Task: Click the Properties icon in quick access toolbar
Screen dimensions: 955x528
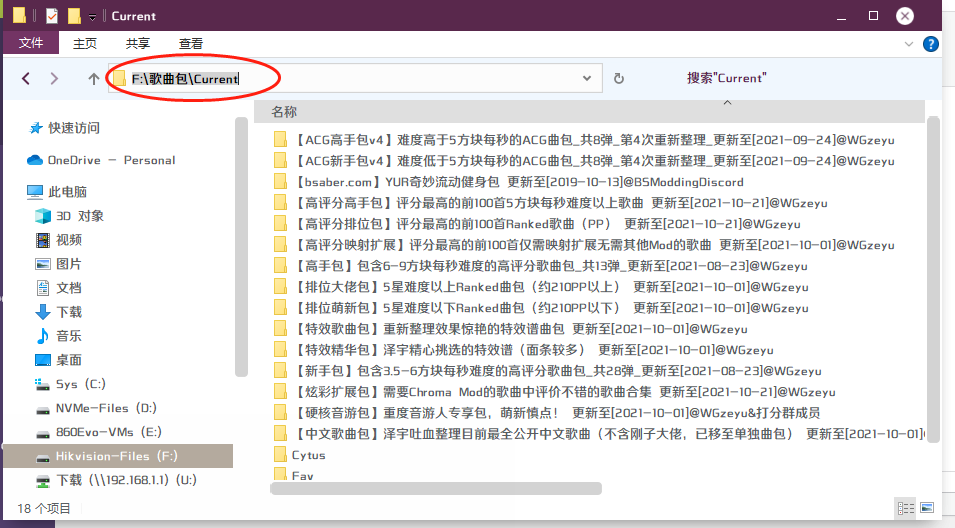Action: click(52, 16)
